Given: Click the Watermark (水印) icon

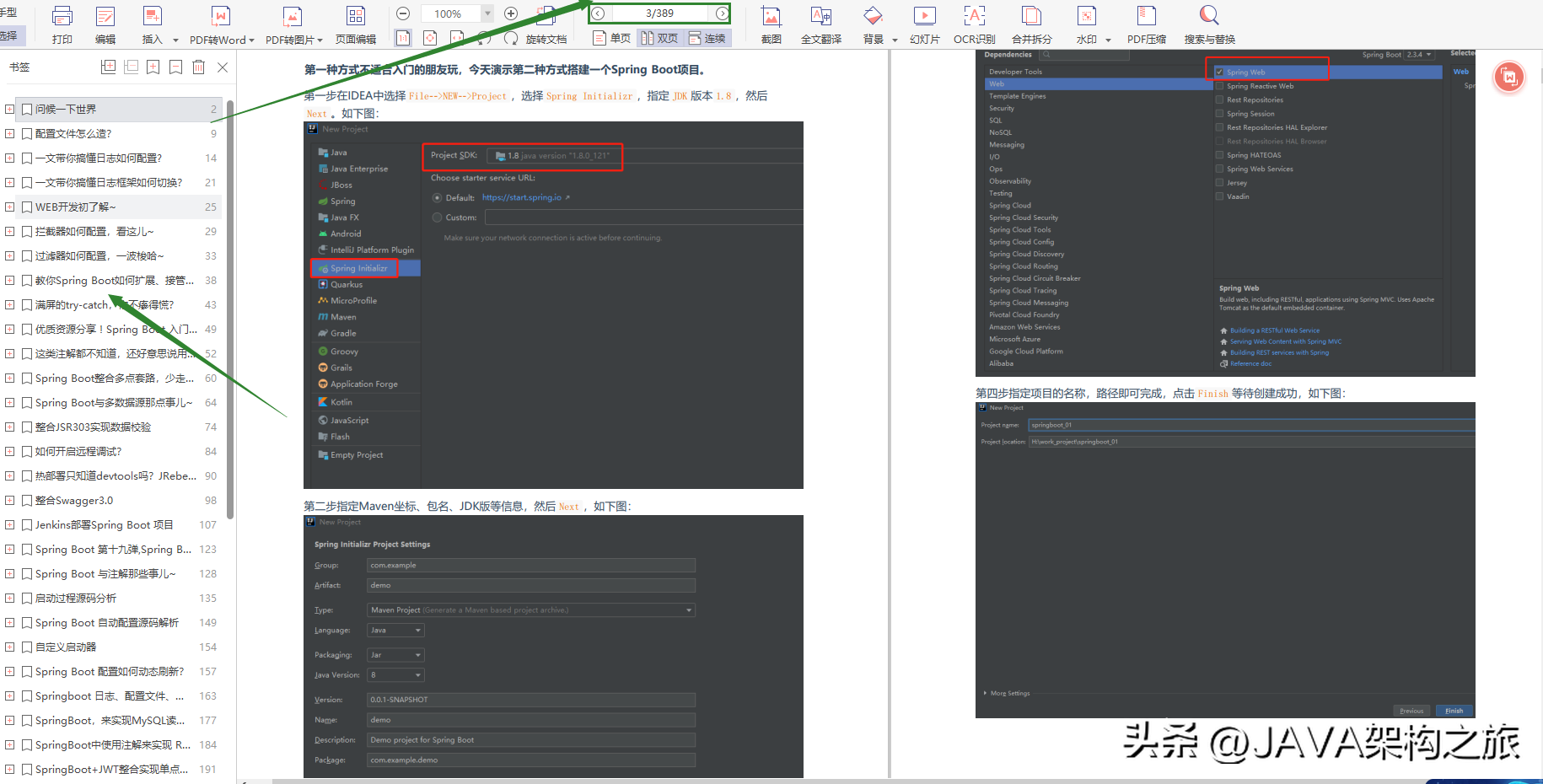Looking at the screenshot, I should coord(1087,16).
